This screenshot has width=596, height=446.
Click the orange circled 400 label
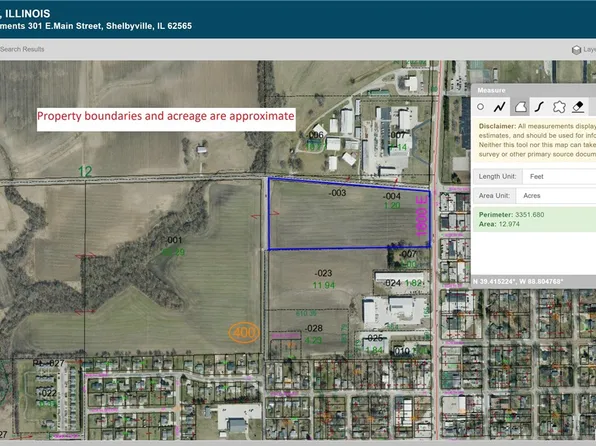pyautogui.click(x=244, y=332)
